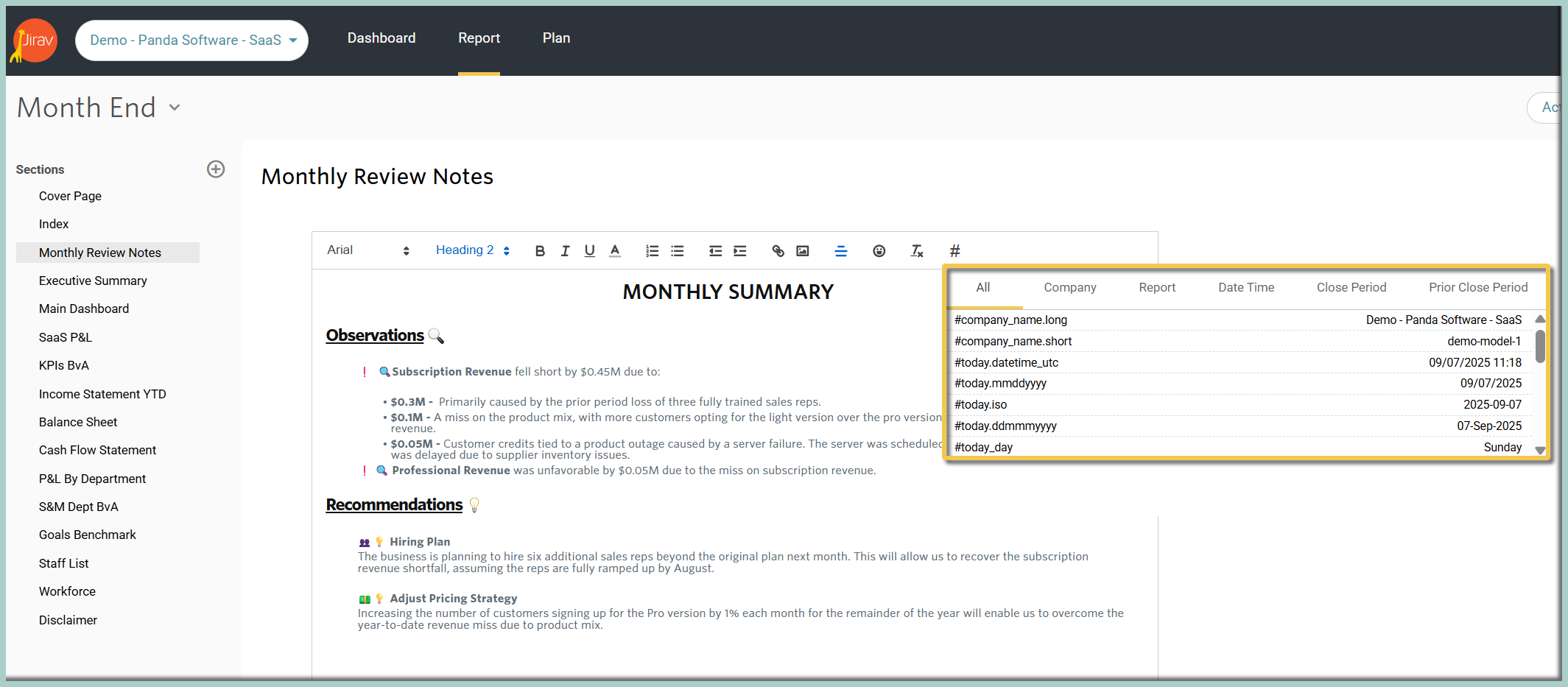The height and width of the screenshot is (687, 1568).
Task: Insert the #today.iso variable
Action: coord(1238,405)
